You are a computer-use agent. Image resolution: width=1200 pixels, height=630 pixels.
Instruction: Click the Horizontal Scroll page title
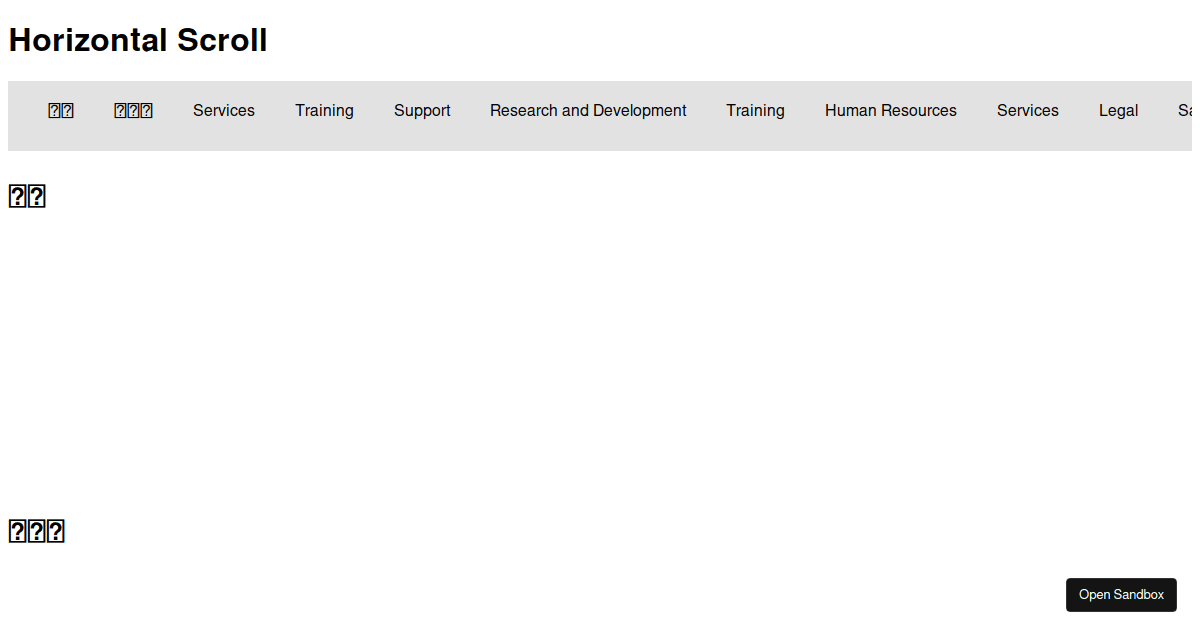click(137, 40)
